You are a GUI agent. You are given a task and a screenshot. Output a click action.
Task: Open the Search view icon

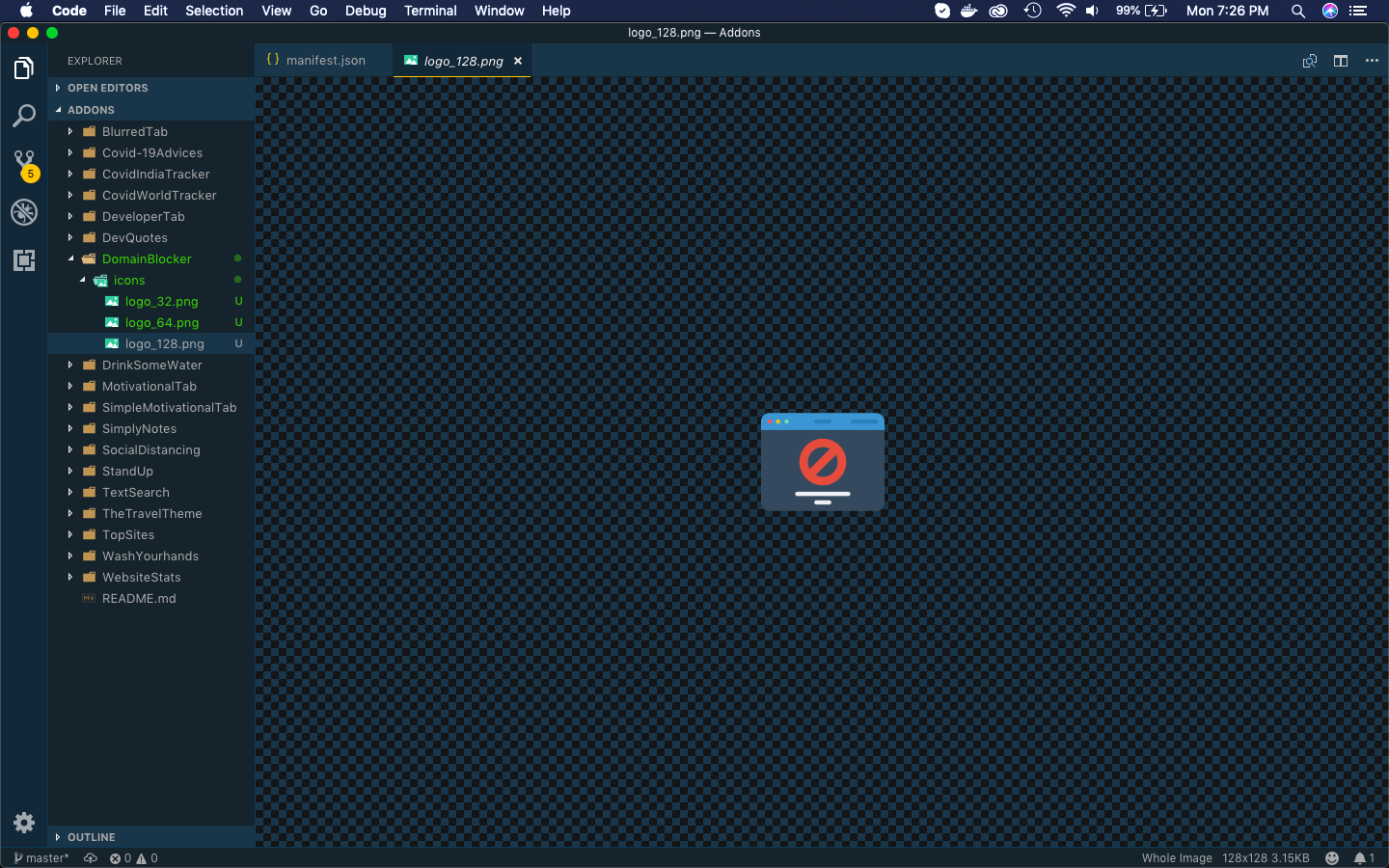pyautogui.click(x=24, y=116)
